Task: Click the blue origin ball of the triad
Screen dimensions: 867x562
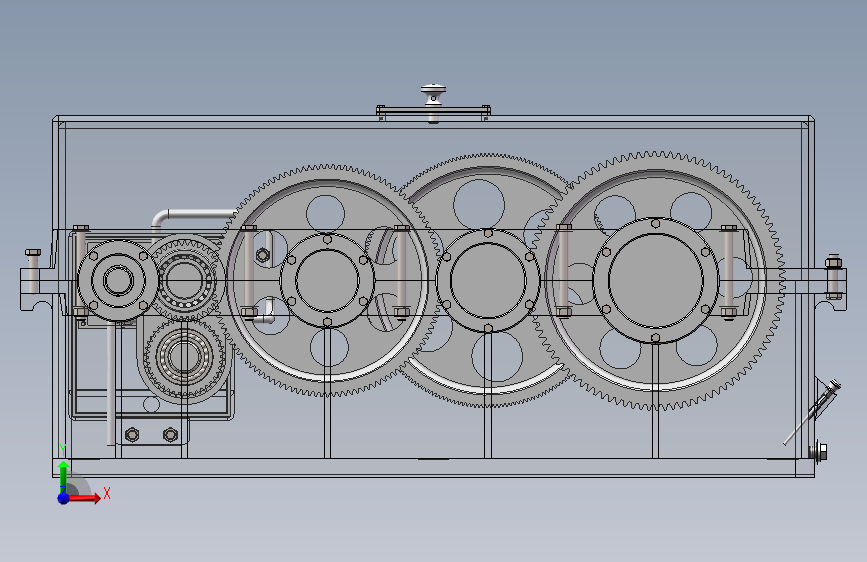Action: 64,498
